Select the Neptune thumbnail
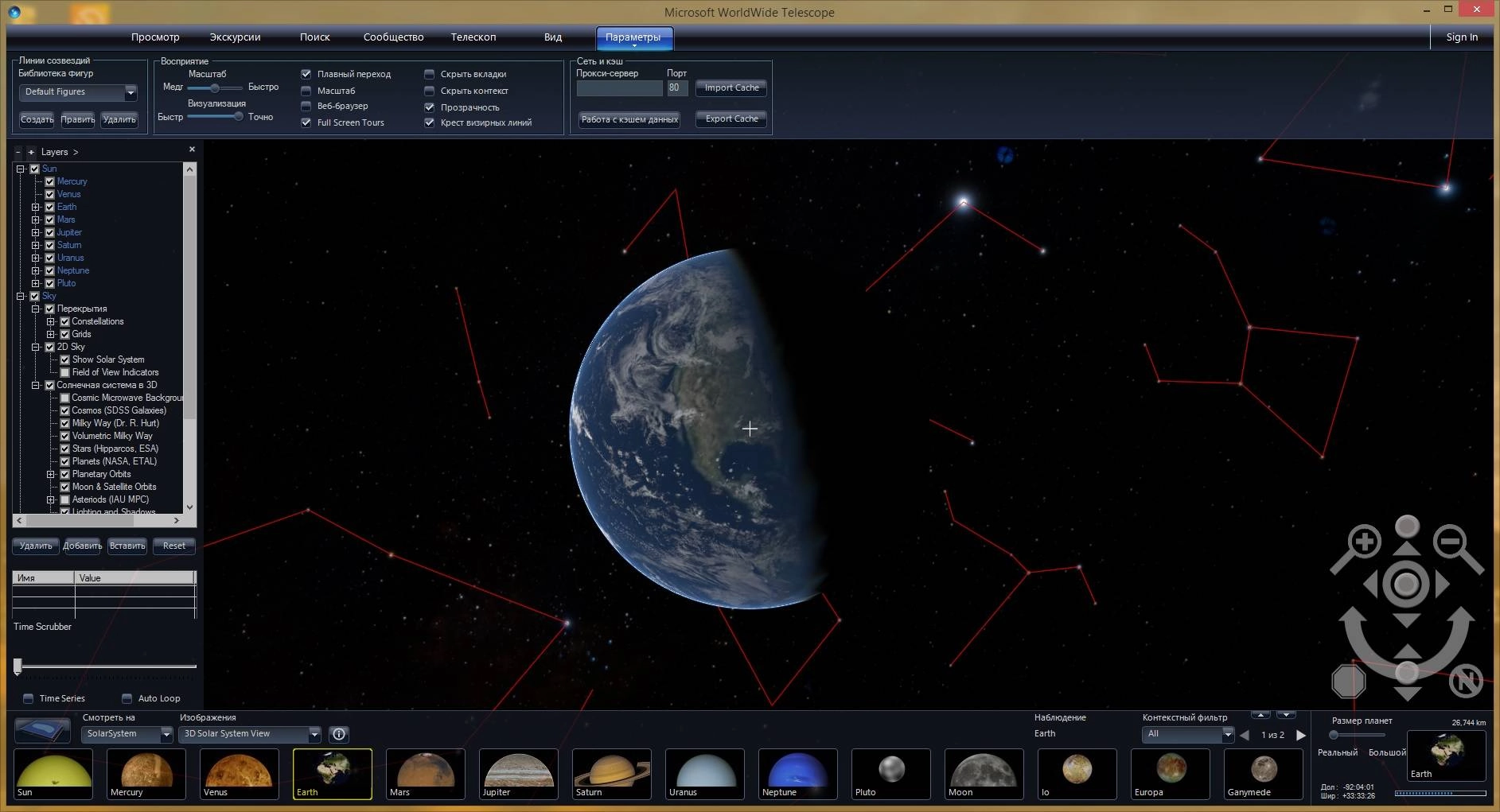 [x=798, y=774]
